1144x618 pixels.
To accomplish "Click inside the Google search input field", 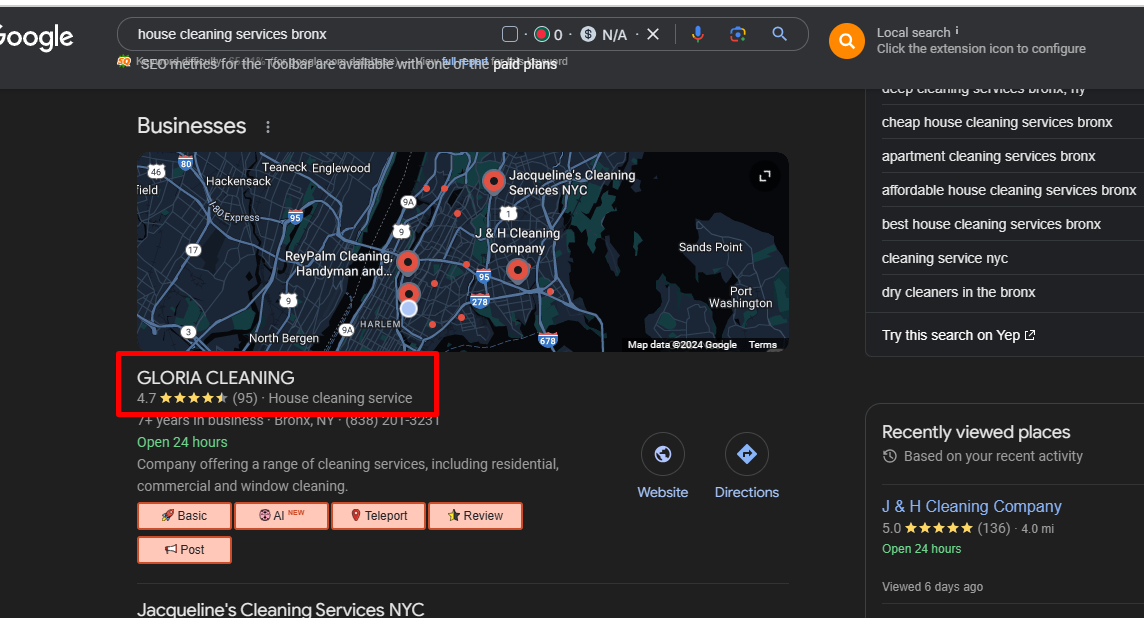I will pyautogui.click(x=310, y=34).
